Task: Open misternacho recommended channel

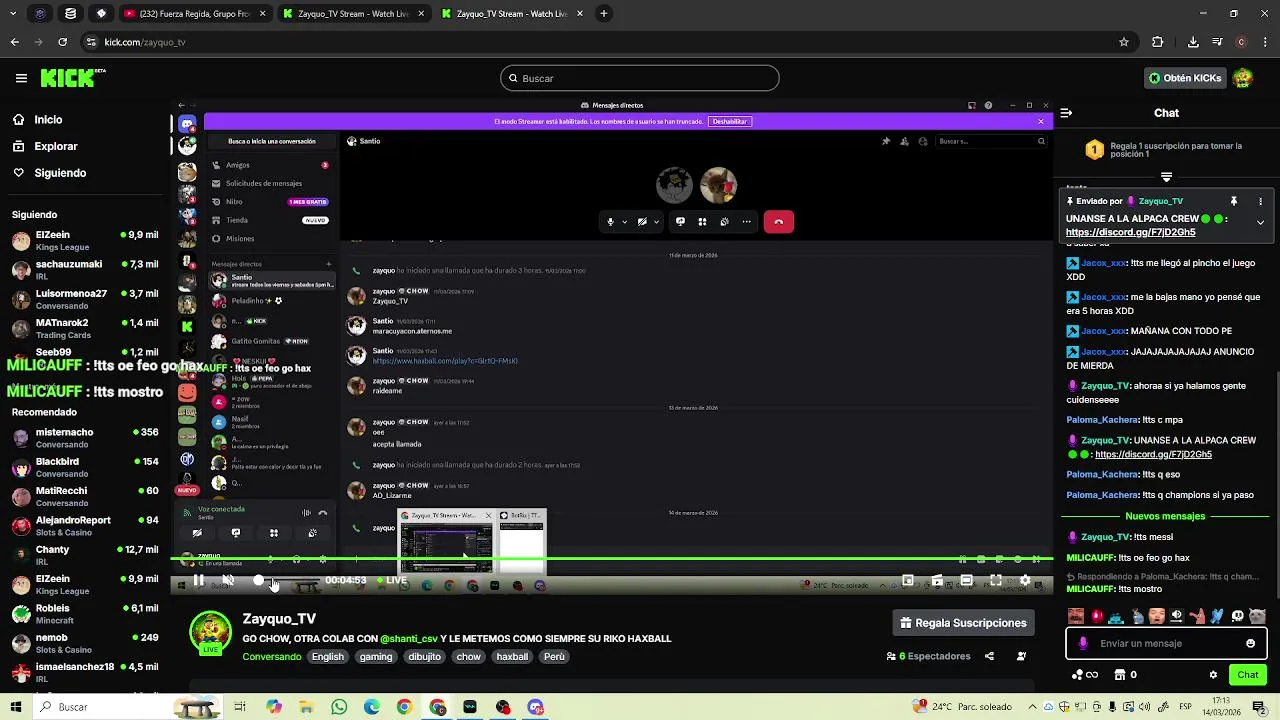Action: click(x=85, y=438)
